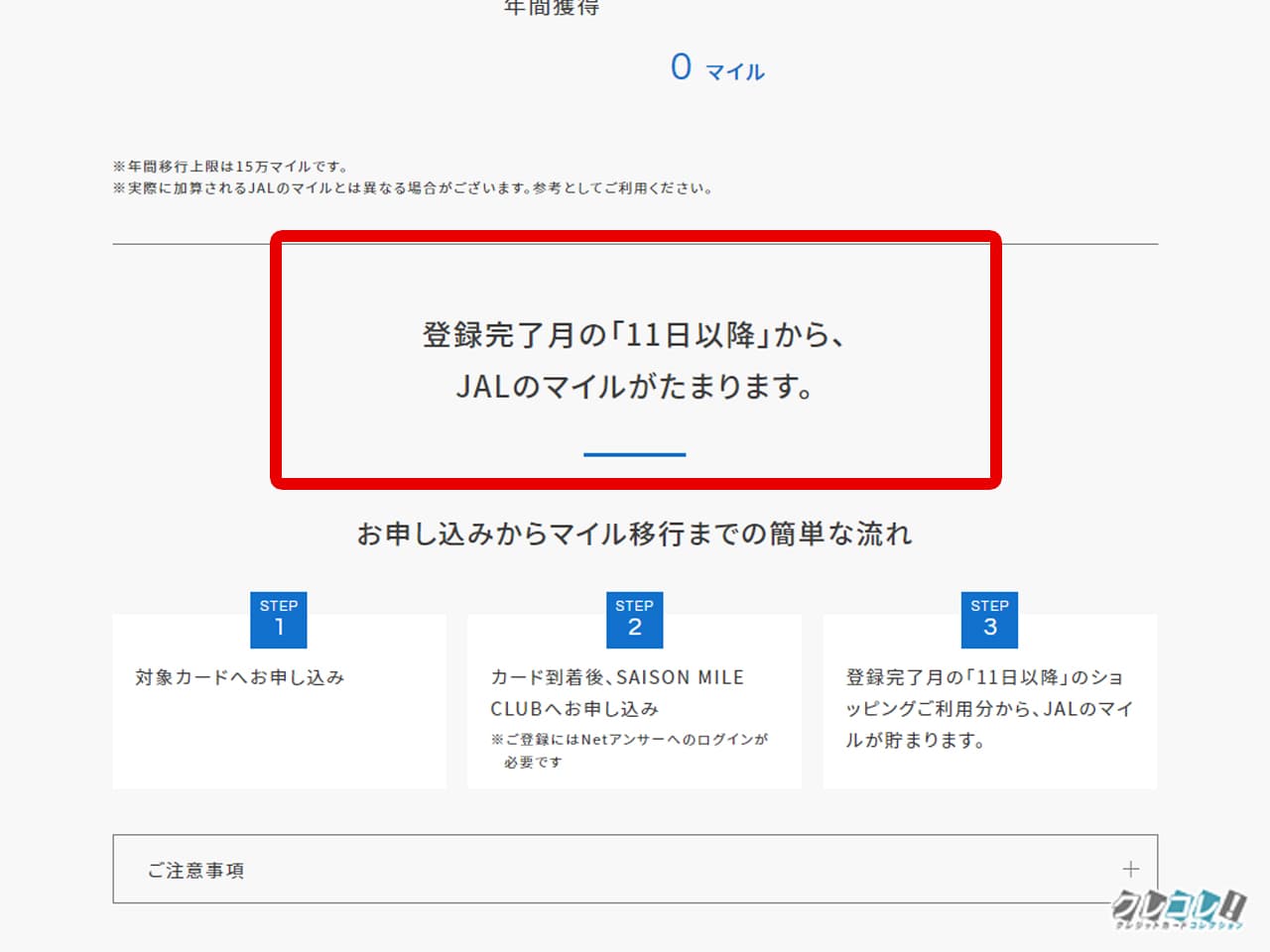
Task: Select the STEP 3 blue badge
Action: pos(989,619)
